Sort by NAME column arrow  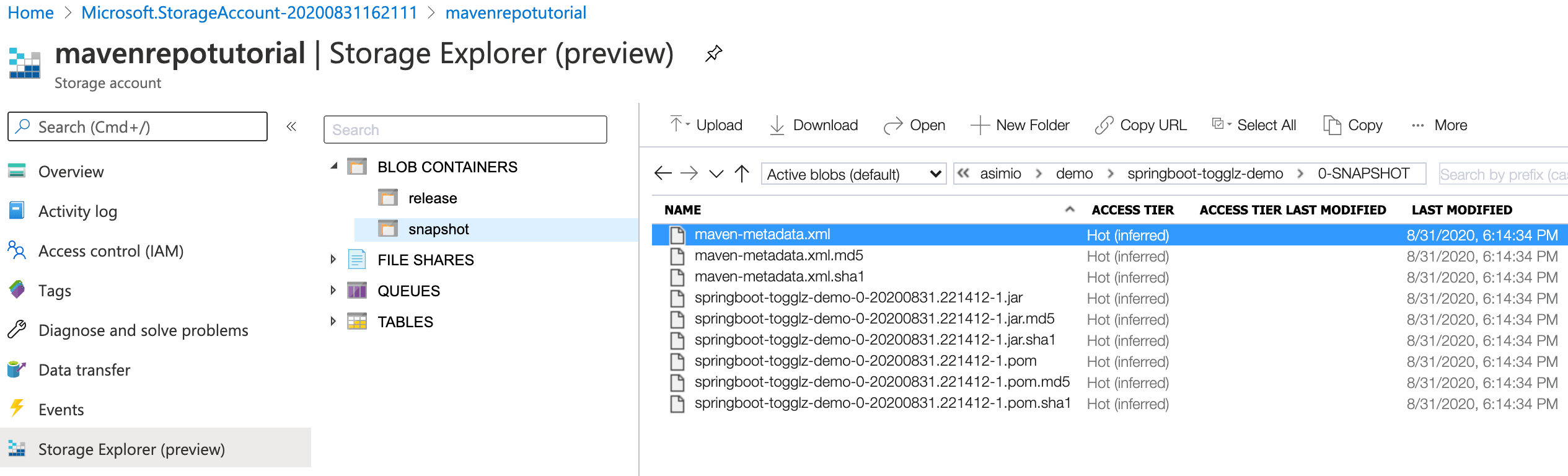tap(1070, 209)
